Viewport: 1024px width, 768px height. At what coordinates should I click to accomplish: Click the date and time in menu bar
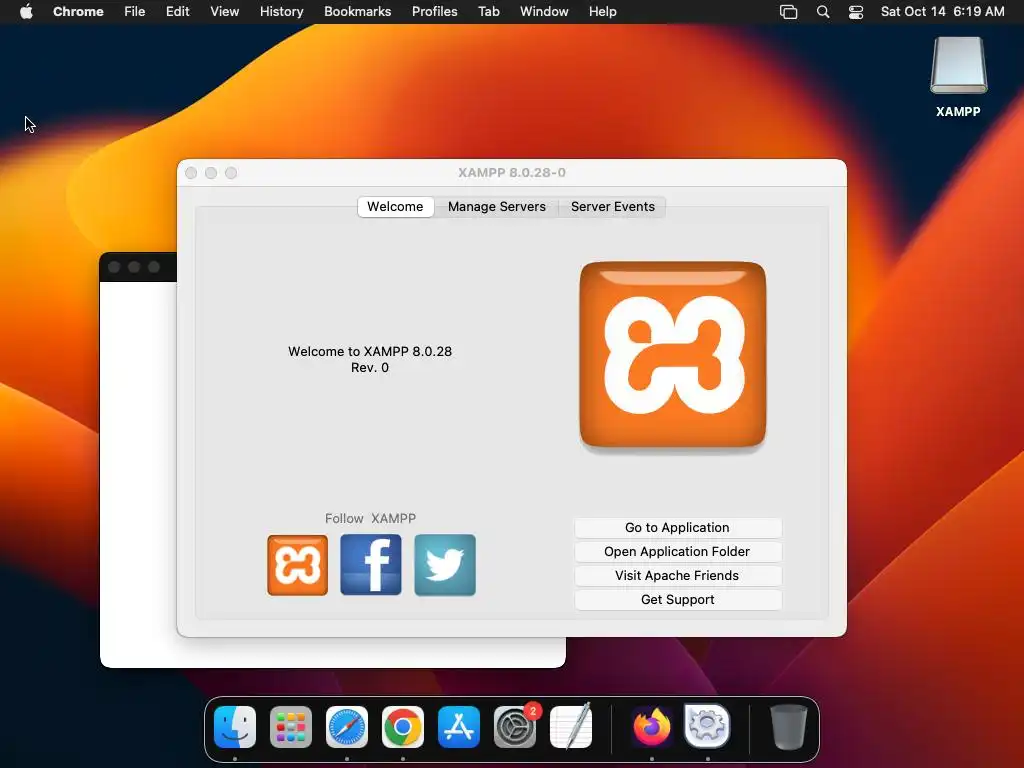942,12
